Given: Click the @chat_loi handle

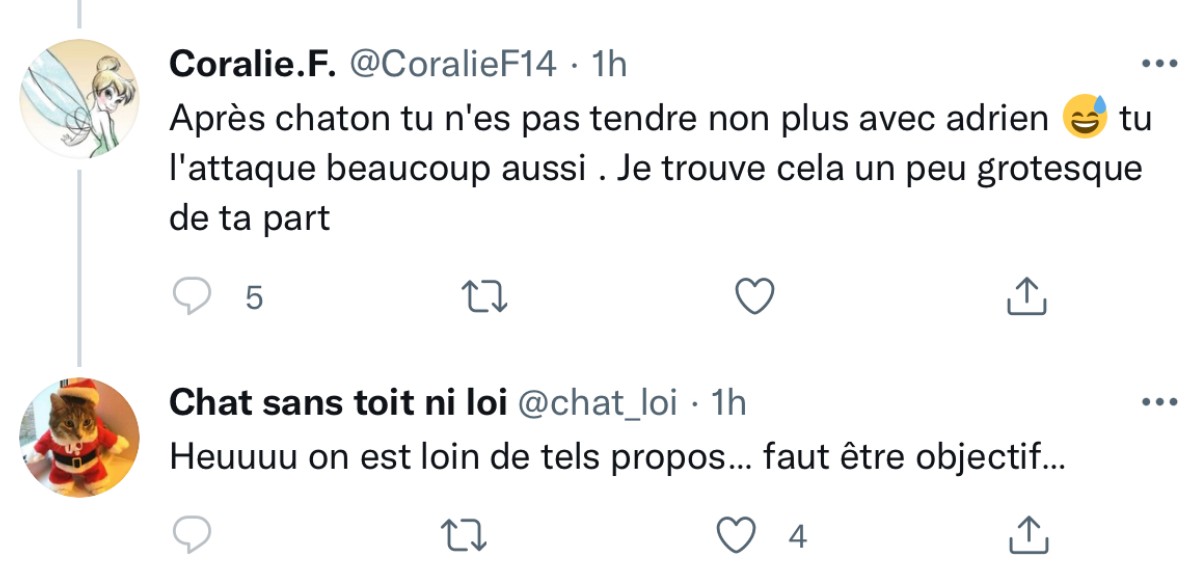Looking at the screenshot, I should click(x=596, y=403).
